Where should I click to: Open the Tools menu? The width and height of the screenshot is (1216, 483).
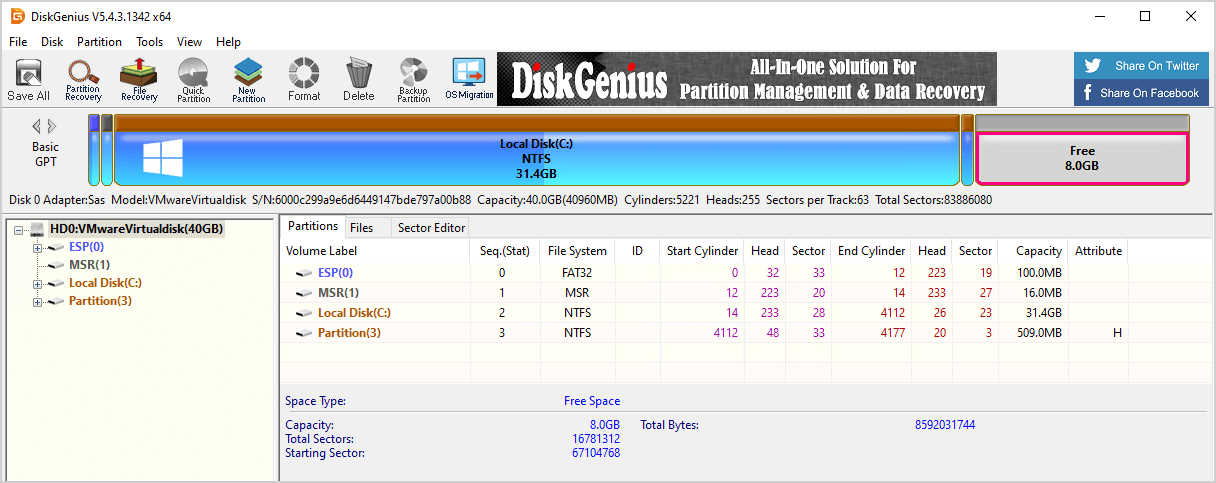[150, 42]
